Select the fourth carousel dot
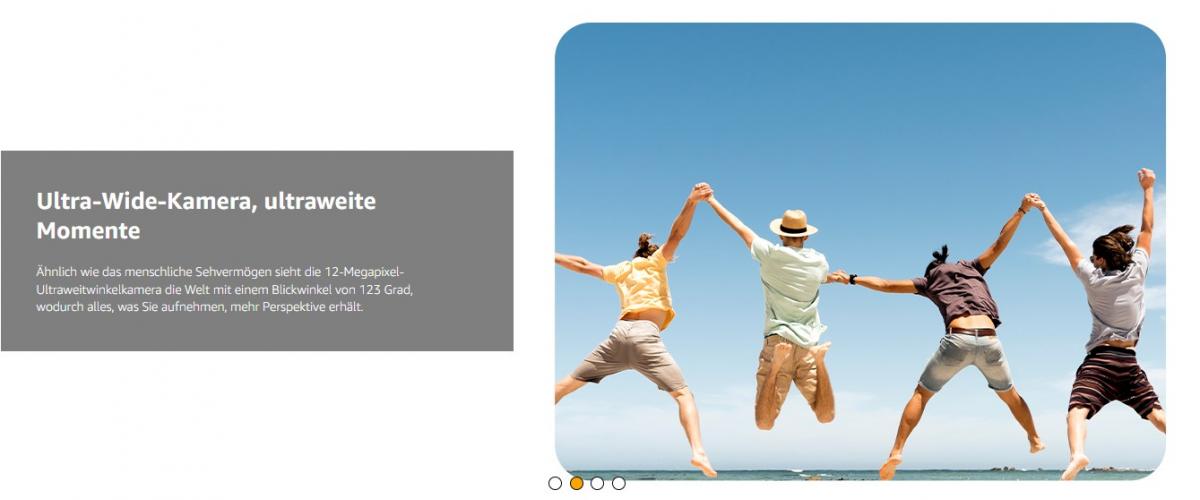The height and width of the screenshot is (500, 1200). [619, 483]
